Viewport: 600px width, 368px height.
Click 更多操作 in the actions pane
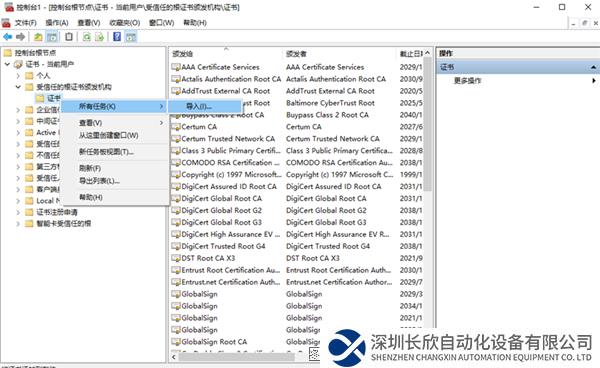tap(468, 80)
